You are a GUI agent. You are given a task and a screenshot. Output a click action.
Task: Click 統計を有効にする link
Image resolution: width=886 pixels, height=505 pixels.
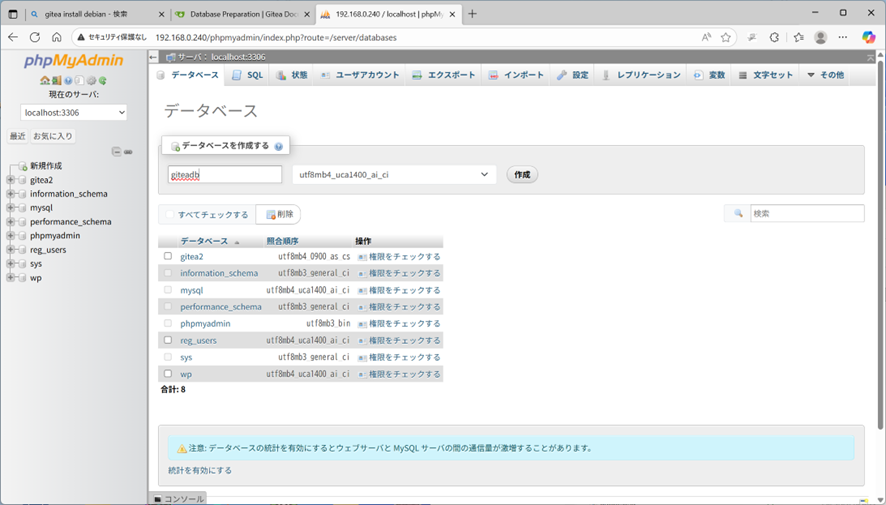pyautogui.click(x=200, y=470)
